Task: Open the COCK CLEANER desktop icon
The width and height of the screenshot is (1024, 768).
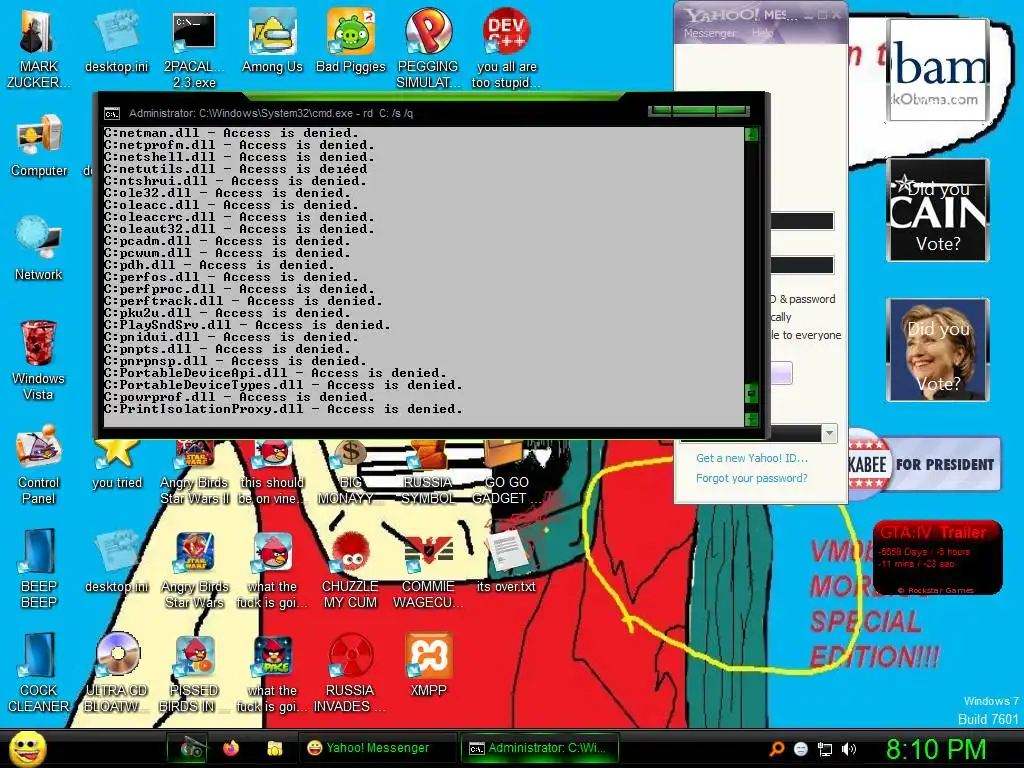Action: coord(39,673)
